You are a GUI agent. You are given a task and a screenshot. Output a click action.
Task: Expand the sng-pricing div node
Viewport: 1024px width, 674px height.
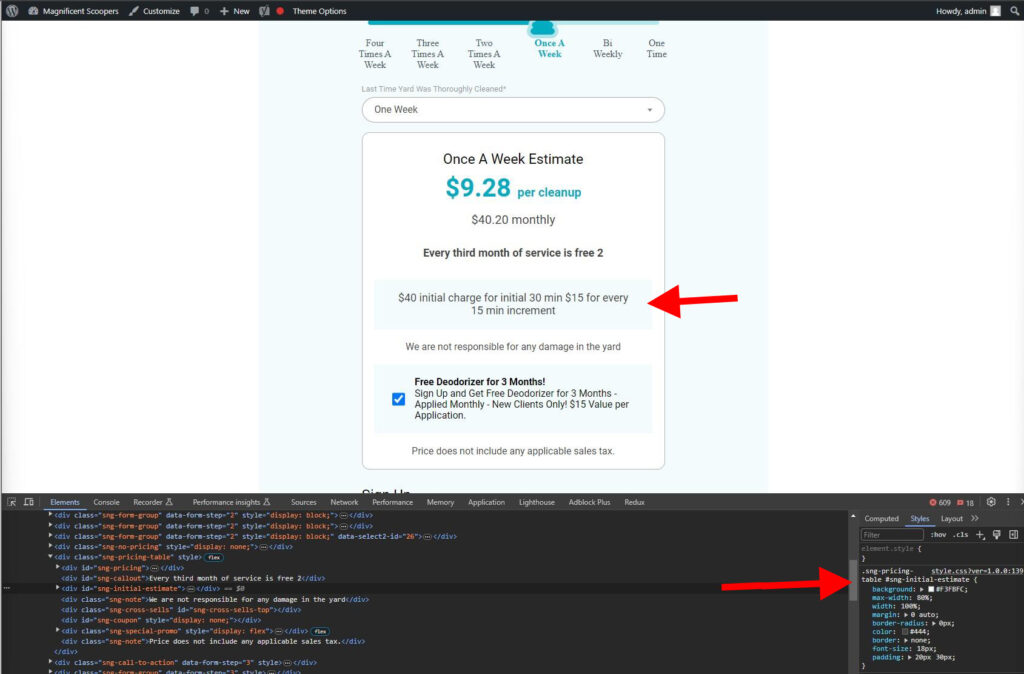coord(58,567)
